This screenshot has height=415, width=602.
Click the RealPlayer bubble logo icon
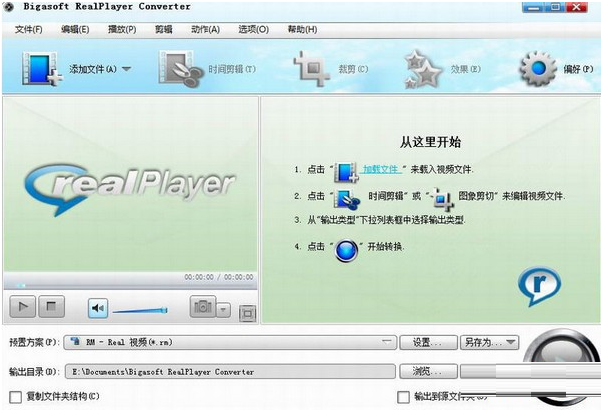pyautogui.click(x=539, y=287)
